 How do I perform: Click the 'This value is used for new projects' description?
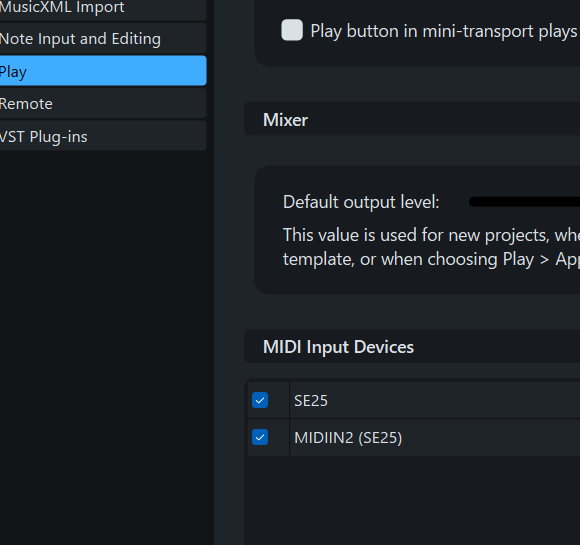pyautogui.click(x=431, y=235)
